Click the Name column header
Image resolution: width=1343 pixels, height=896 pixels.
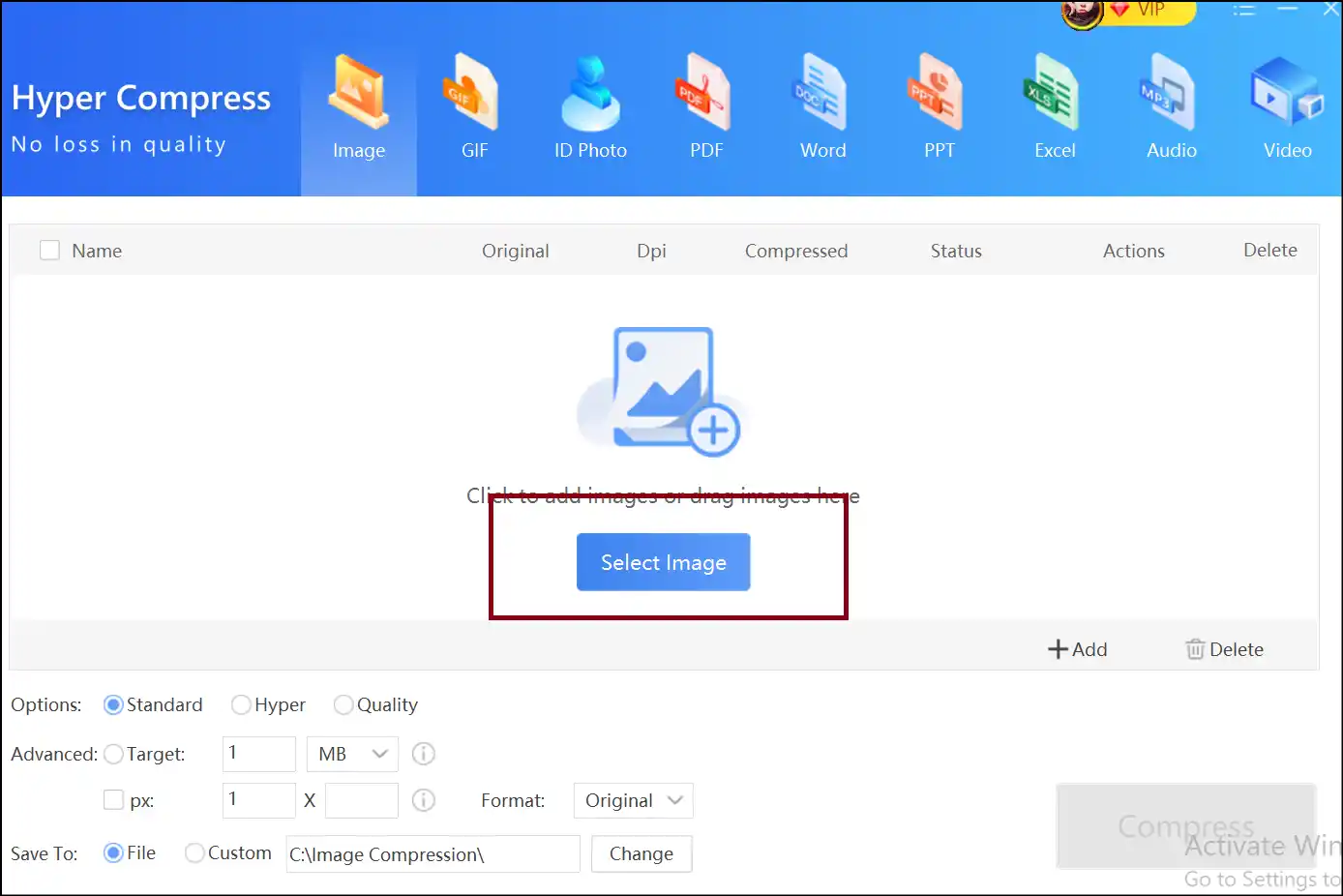pos(97,251)
